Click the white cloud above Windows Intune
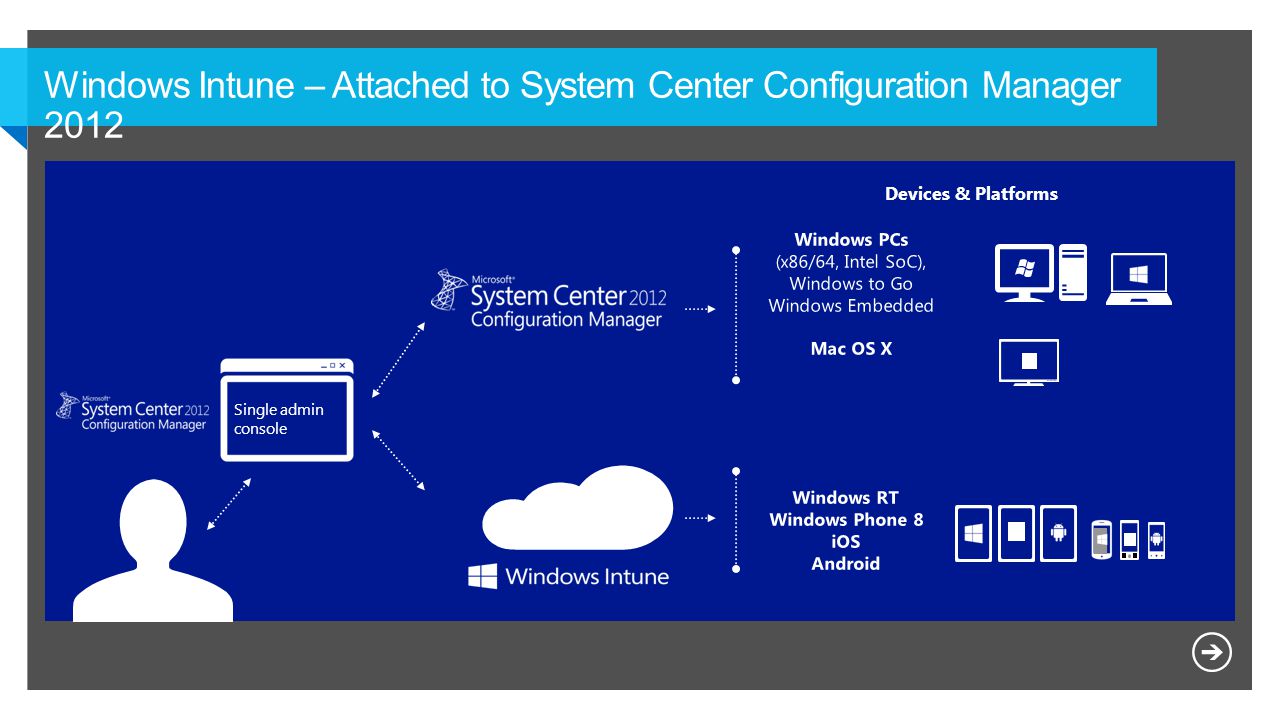The image size is (1280, 720). [x=578, y=508]
